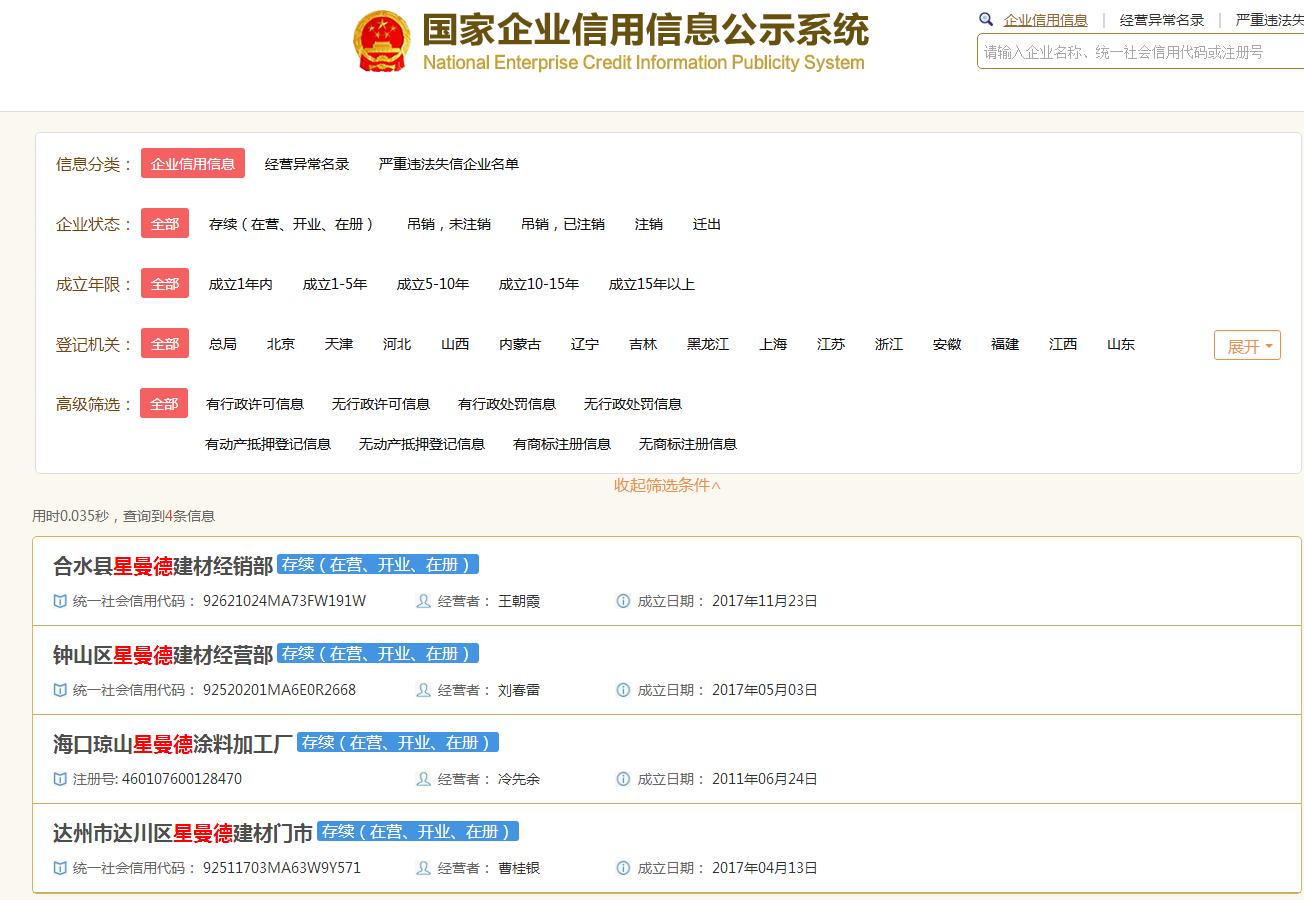Filter registry by 江苏
The width and height of the screenshot is (1304, 900).
point(831,344)
